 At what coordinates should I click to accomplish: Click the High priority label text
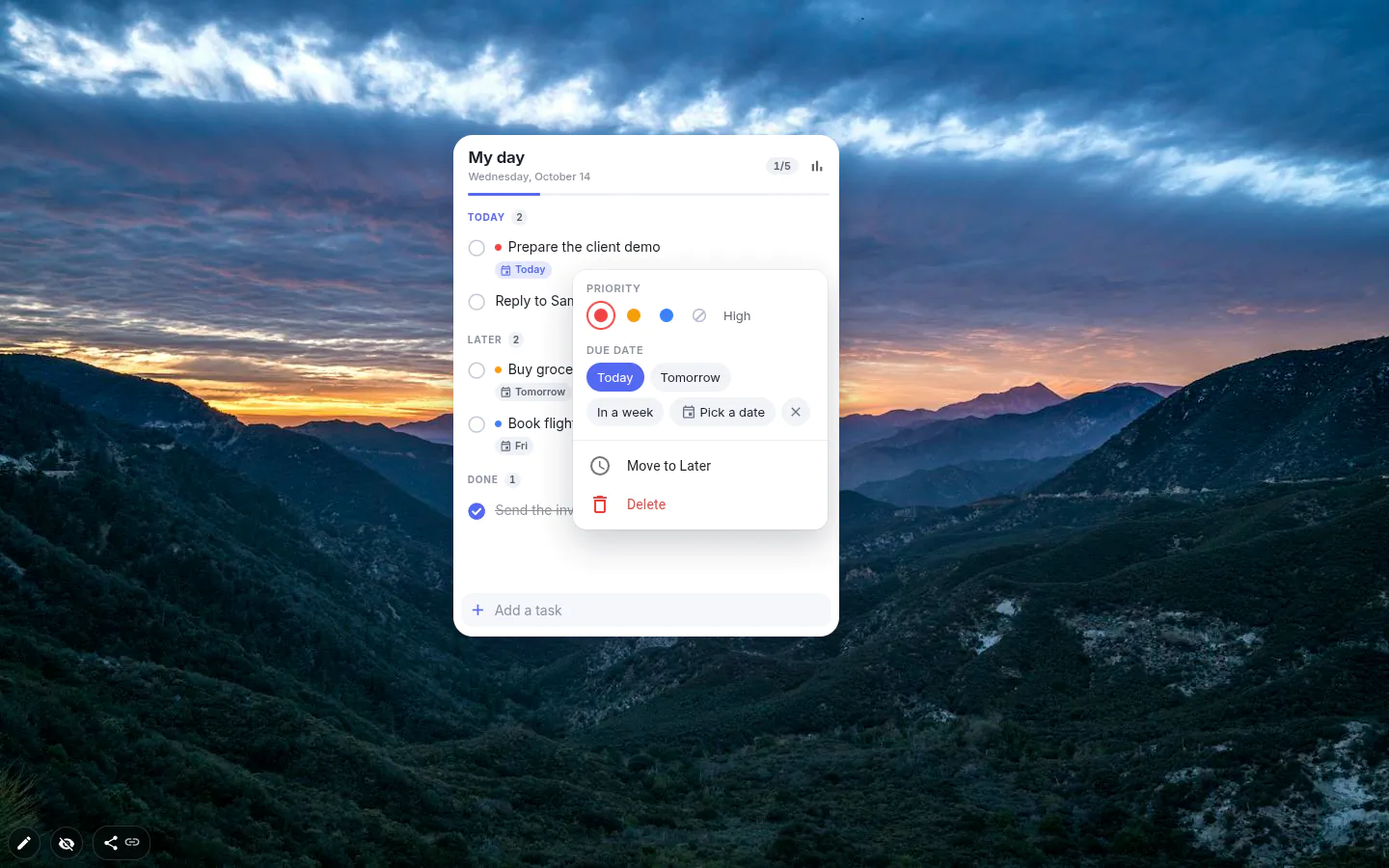click(x=737, y=316)
